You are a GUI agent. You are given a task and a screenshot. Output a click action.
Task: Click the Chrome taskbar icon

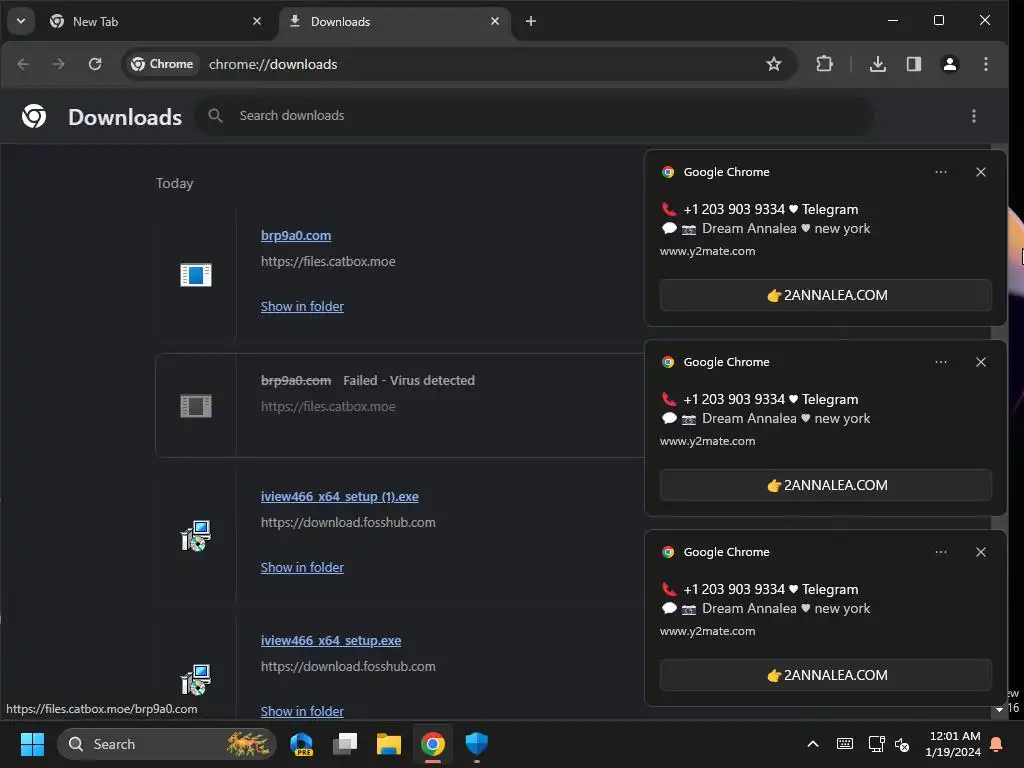(x=432, y=744)
